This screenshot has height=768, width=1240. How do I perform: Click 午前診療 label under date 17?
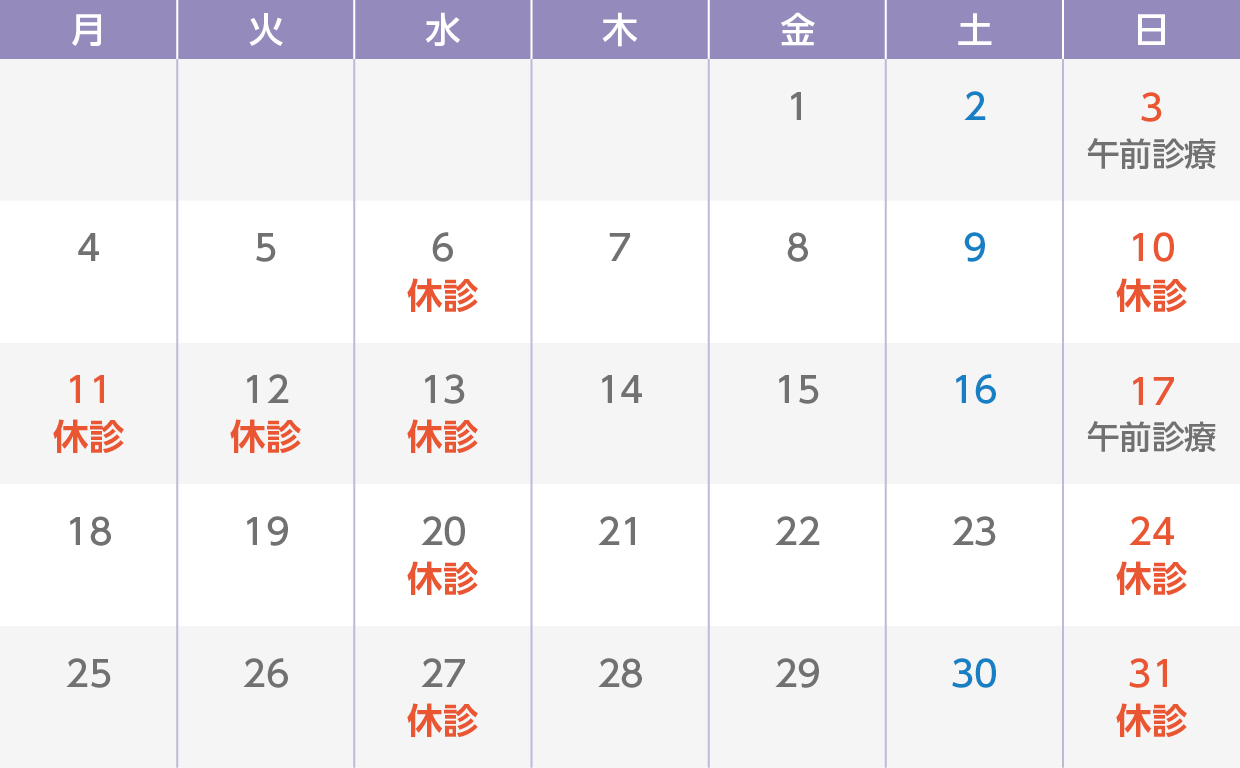tap(1152, 437)
